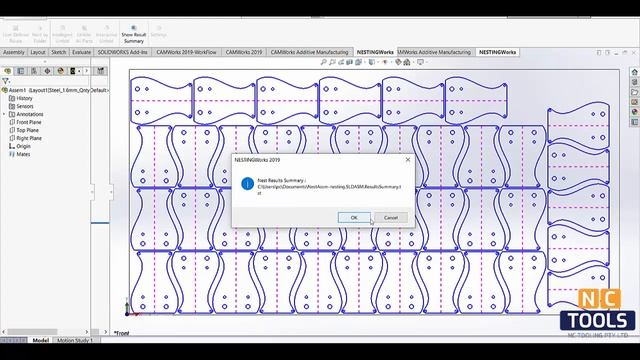Open Hide/Show Items dropdown
The width and height of the screenshot is (640, 360).
point(385,62)
